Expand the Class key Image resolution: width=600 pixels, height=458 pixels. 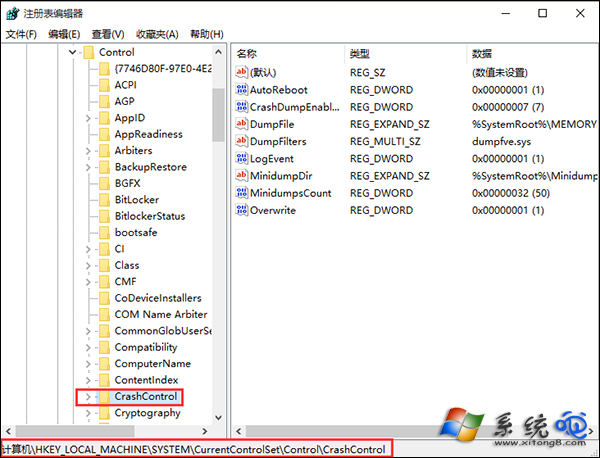(88, 266)
